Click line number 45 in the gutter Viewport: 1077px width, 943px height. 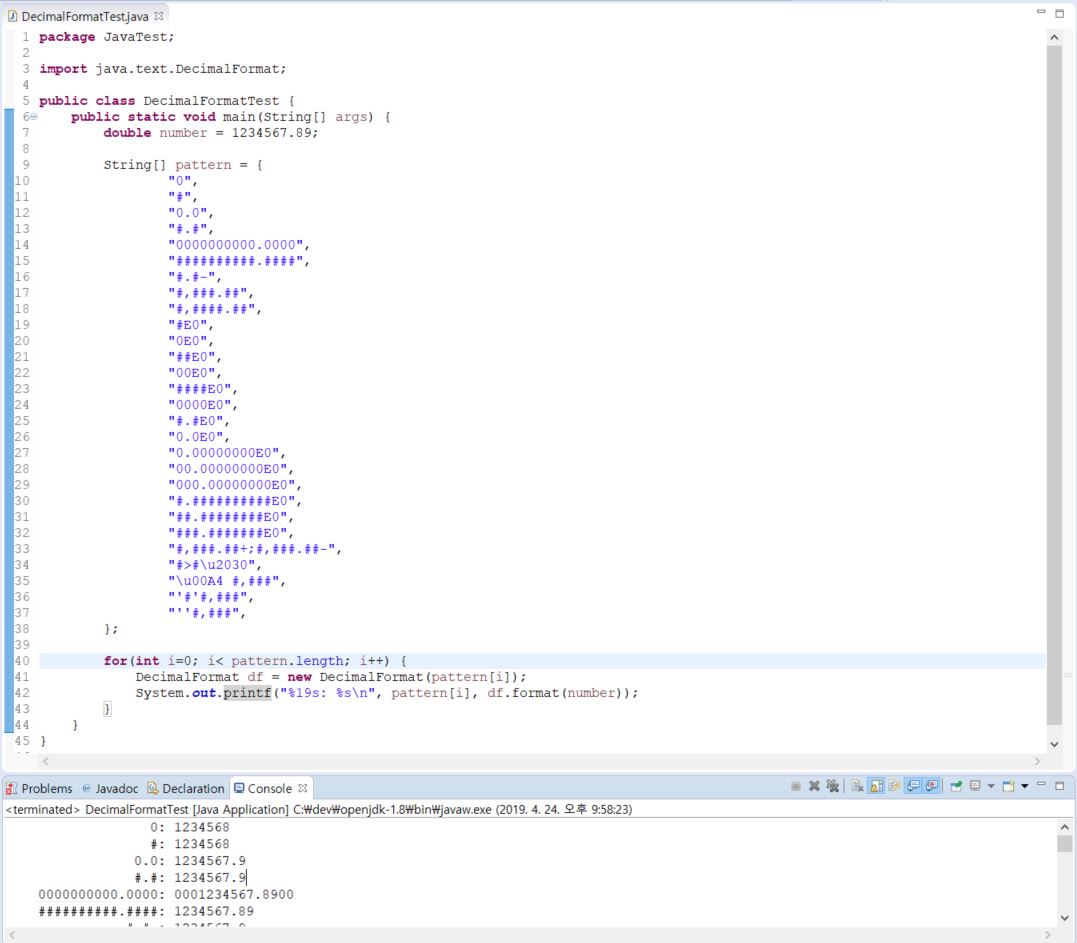[22, 741]
